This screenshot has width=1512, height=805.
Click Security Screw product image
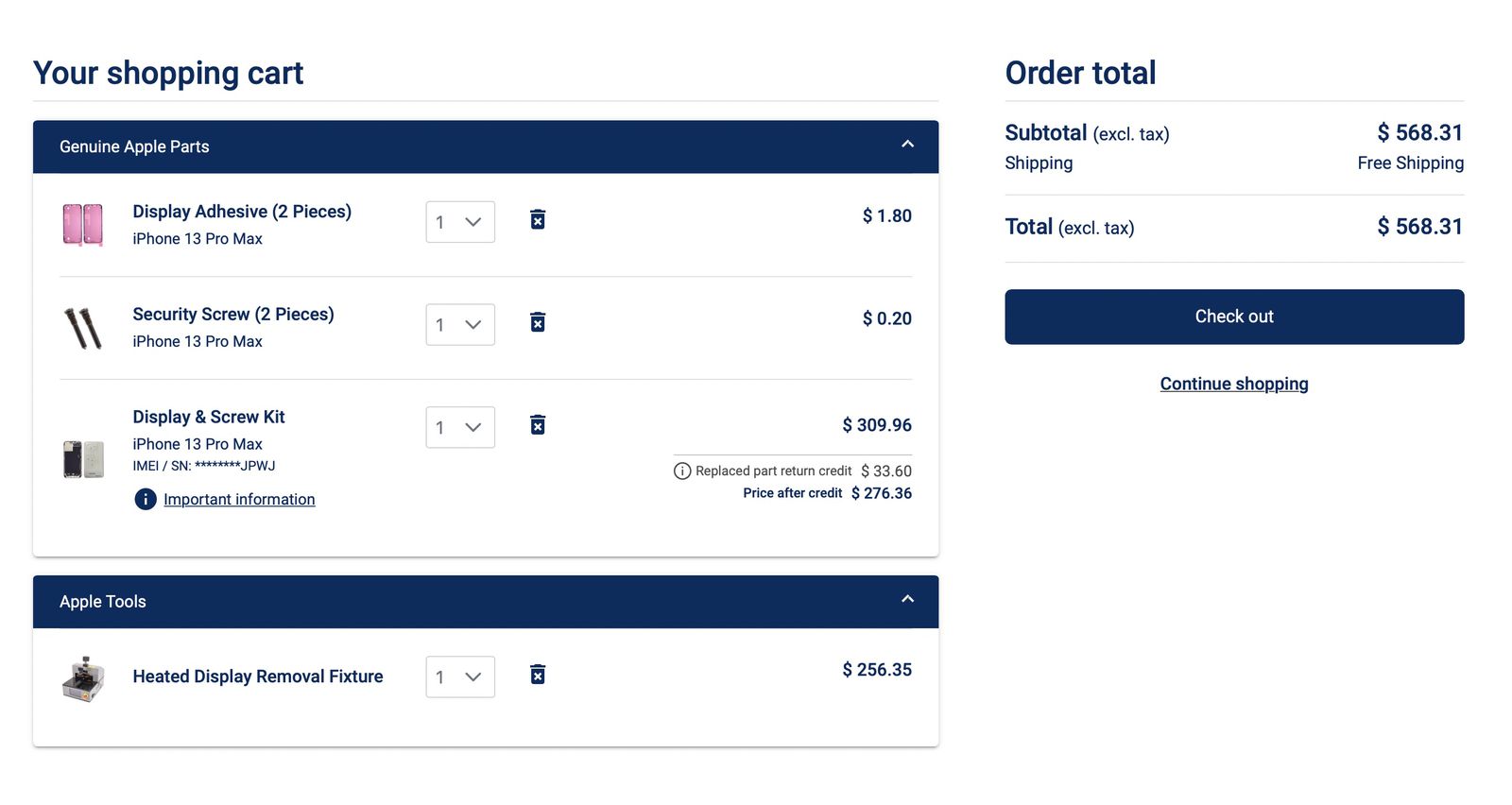[83, 328]
